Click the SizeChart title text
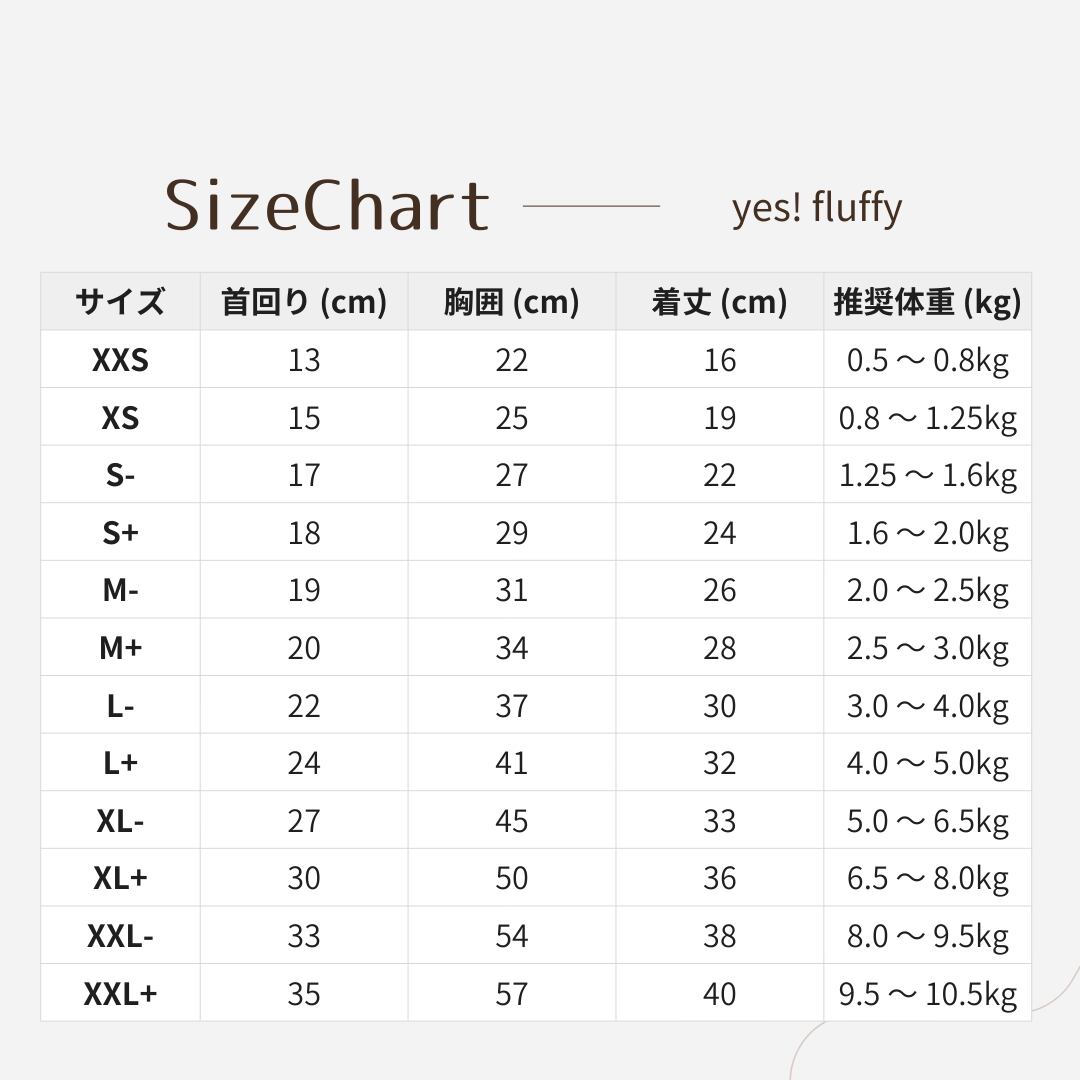 click(327, 206)
